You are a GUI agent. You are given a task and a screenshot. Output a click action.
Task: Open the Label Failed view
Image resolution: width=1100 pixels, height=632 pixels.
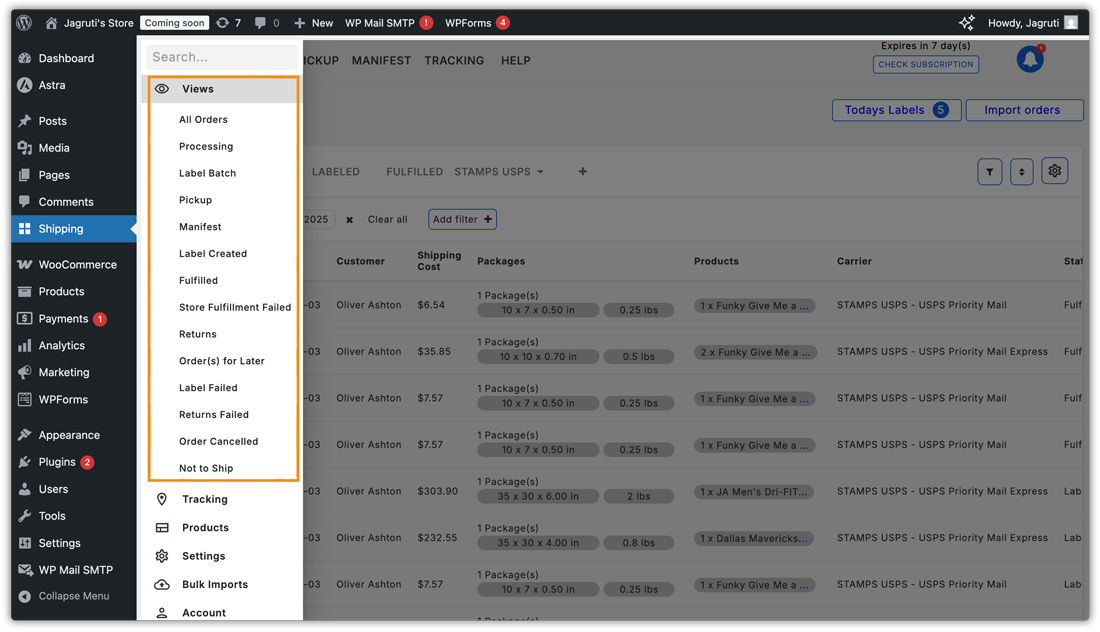point(208,388)
